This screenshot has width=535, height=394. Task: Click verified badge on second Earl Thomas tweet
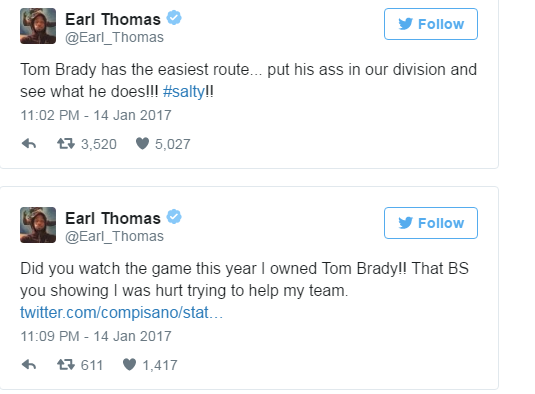174,217
